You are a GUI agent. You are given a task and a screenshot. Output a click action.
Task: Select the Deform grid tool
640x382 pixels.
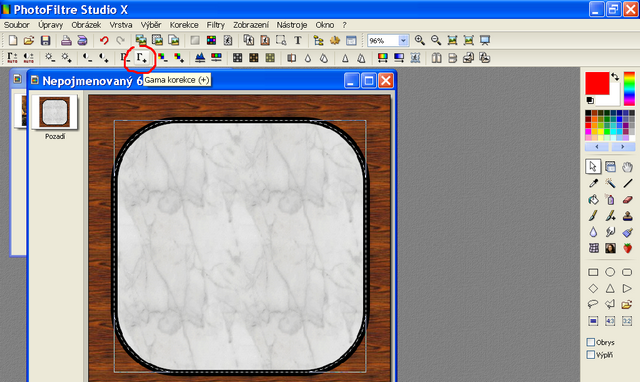593,248
